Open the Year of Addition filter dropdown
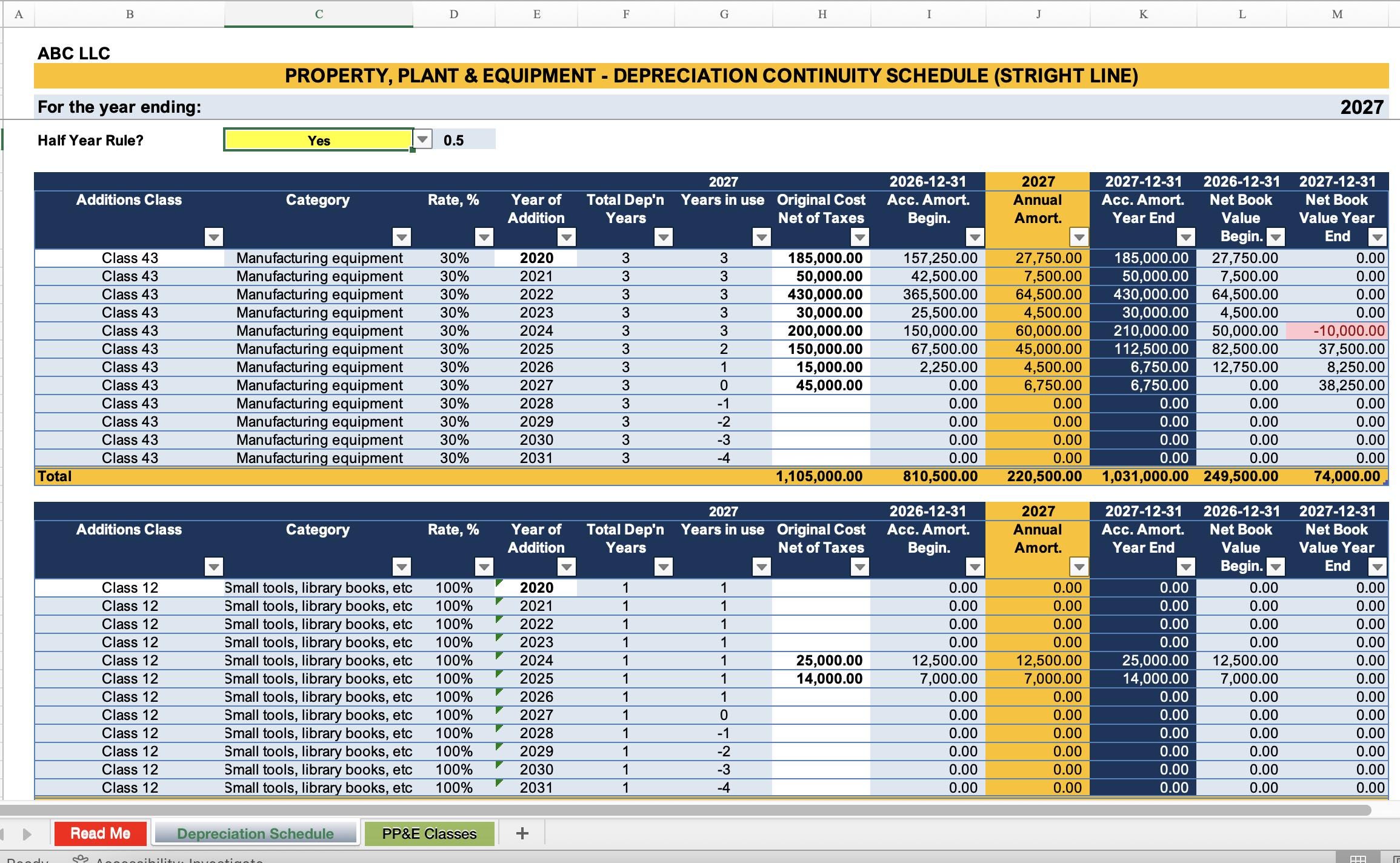This screenshot has width=1400, height=863. 567,237
